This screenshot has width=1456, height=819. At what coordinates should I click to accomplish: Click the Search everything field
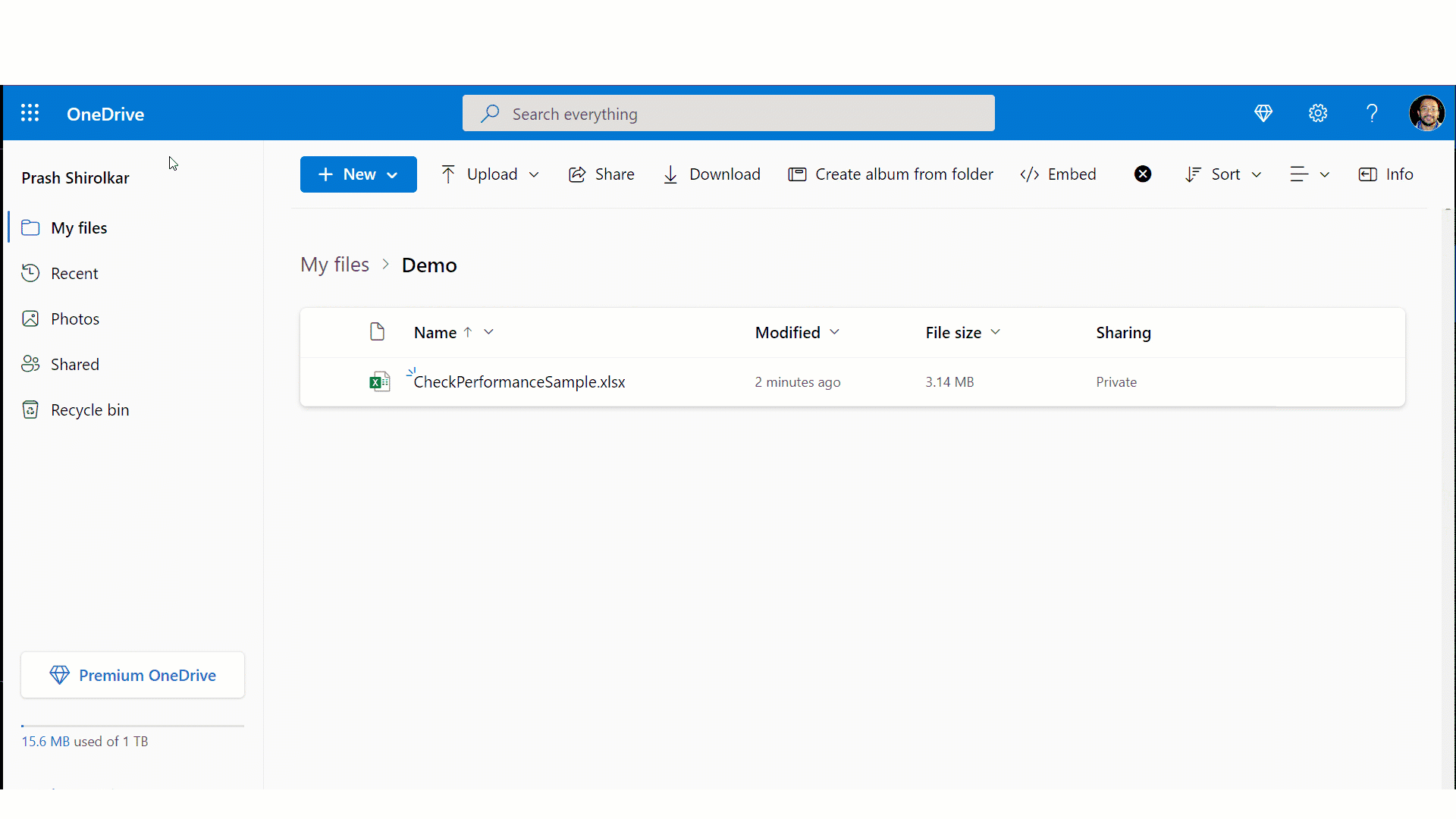coord(728,114)
